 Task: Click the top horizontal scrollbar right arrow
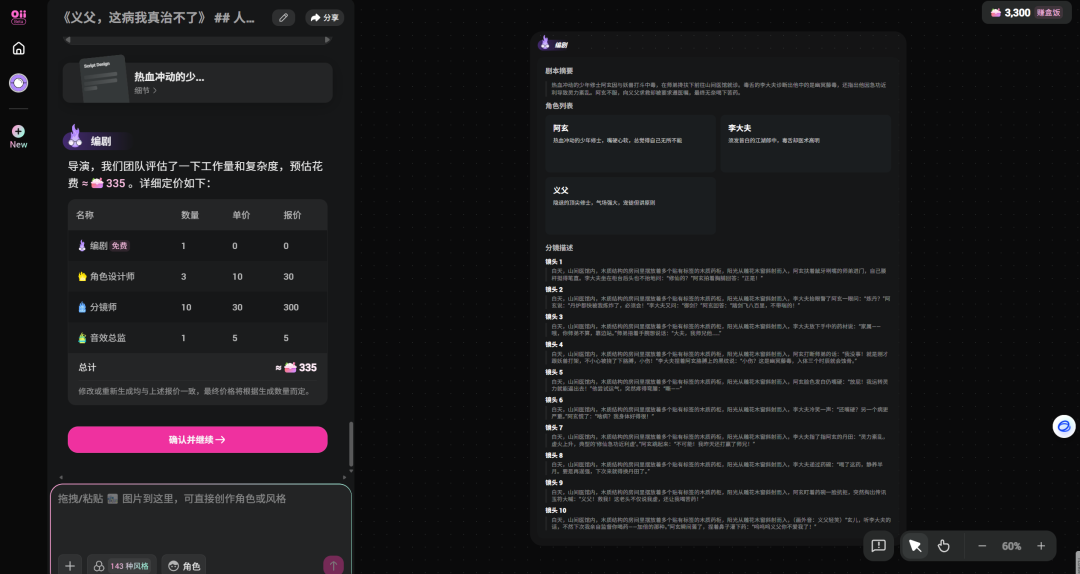coord(328,40)
